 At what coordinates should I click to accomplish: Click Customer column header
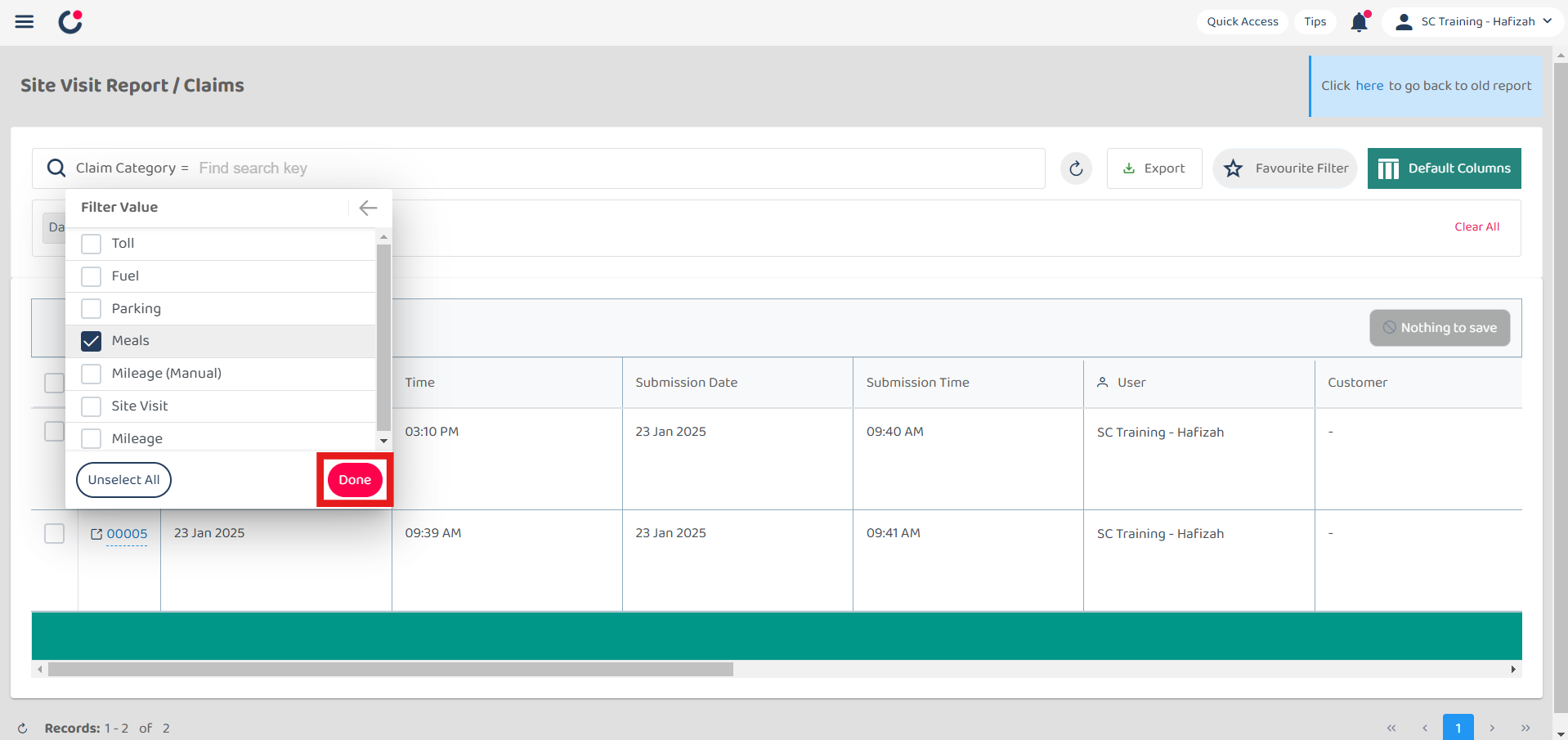1418,383
